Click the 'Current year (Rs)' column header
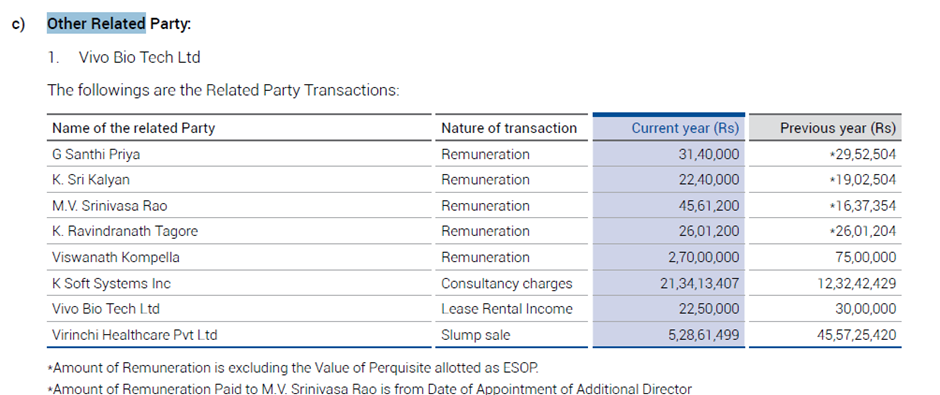Image resolution: width=940 pixels, height=395 pixels. [x=685, y=128]
